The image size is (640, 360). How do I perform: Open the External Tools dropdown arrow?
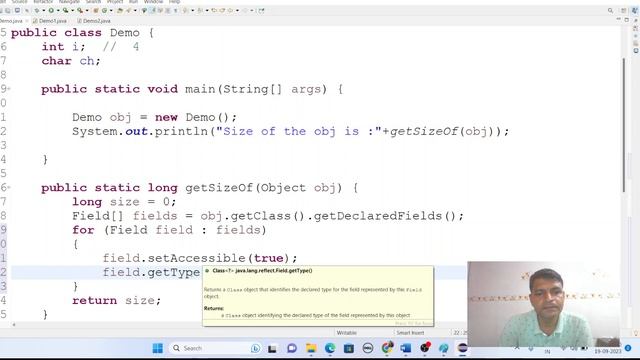click(87, 10)
